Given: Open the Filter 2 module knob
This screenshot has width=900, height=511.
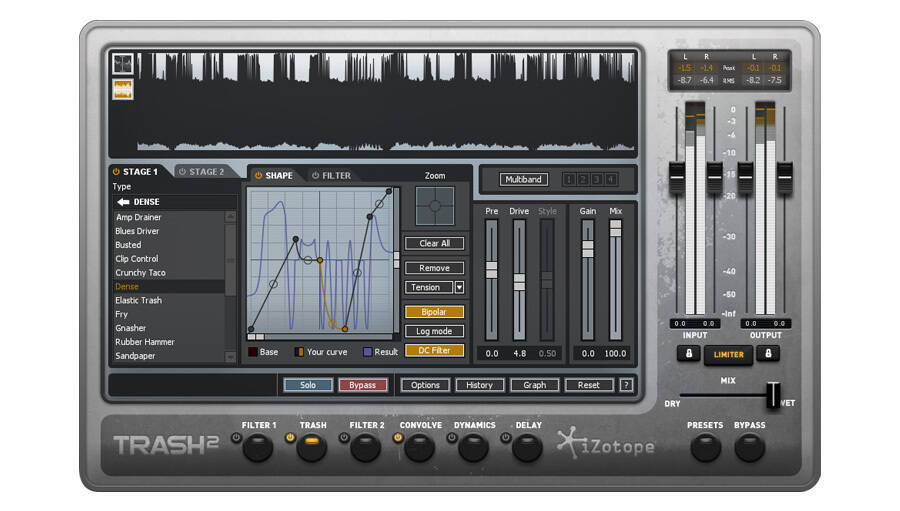Looking at the screenshot, I should pos(366,448).
